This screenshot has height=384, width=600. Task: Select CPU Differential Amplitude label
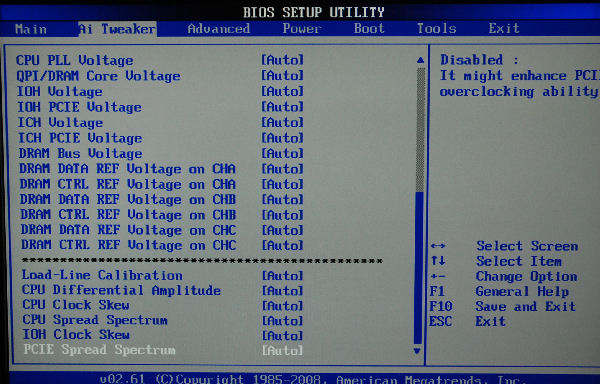point(121,290)
